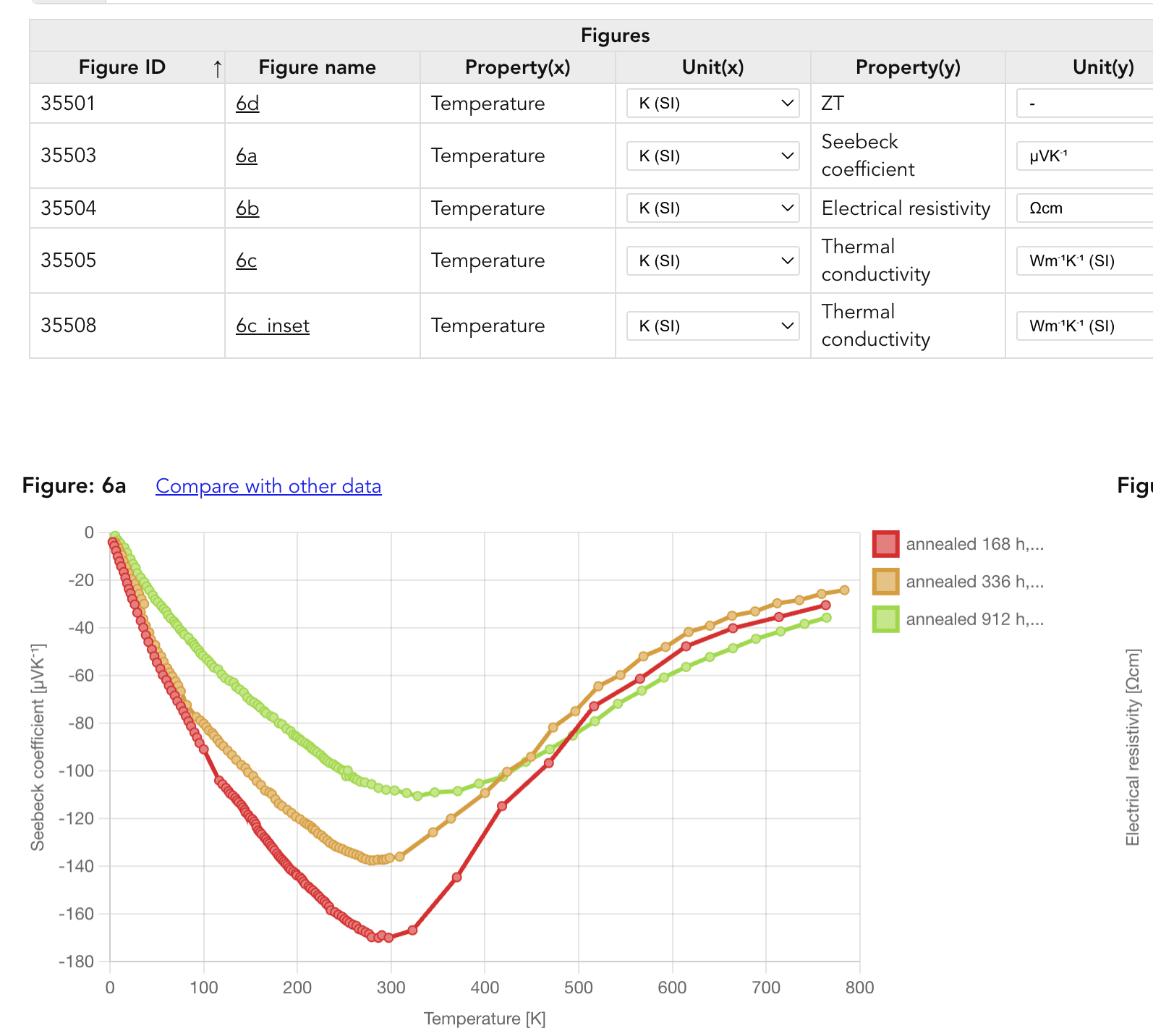Toggle orange 'annealed 336 h' legend swatch
This screenshot has width=1153, height=1036.
coord(885,582)
